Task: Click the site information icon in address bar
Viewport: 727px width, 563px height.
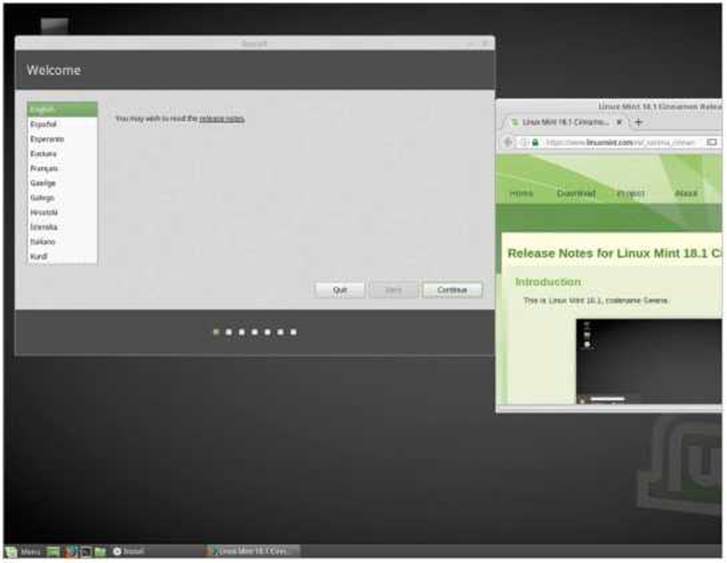Action: coord(524,142)
